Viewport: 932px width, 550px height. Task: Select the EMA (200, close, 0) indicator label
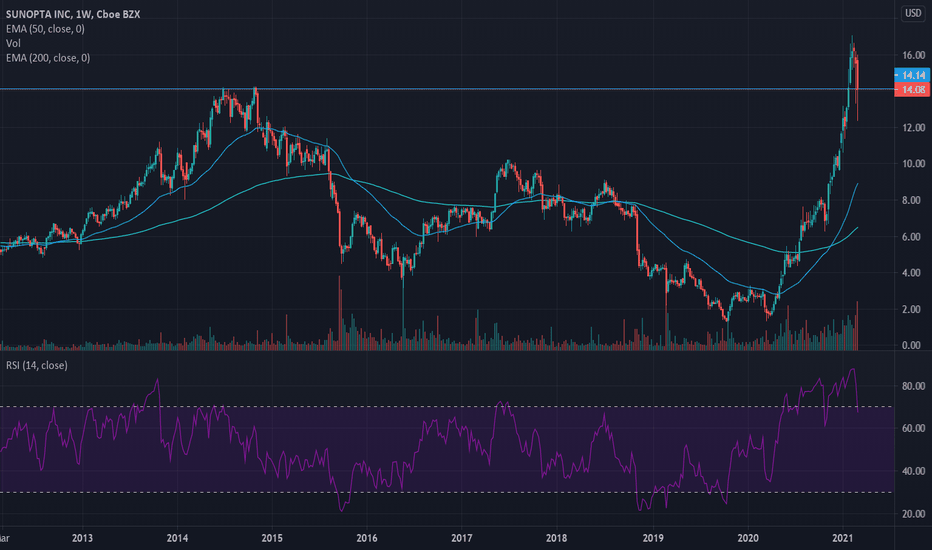pos(48,58)
